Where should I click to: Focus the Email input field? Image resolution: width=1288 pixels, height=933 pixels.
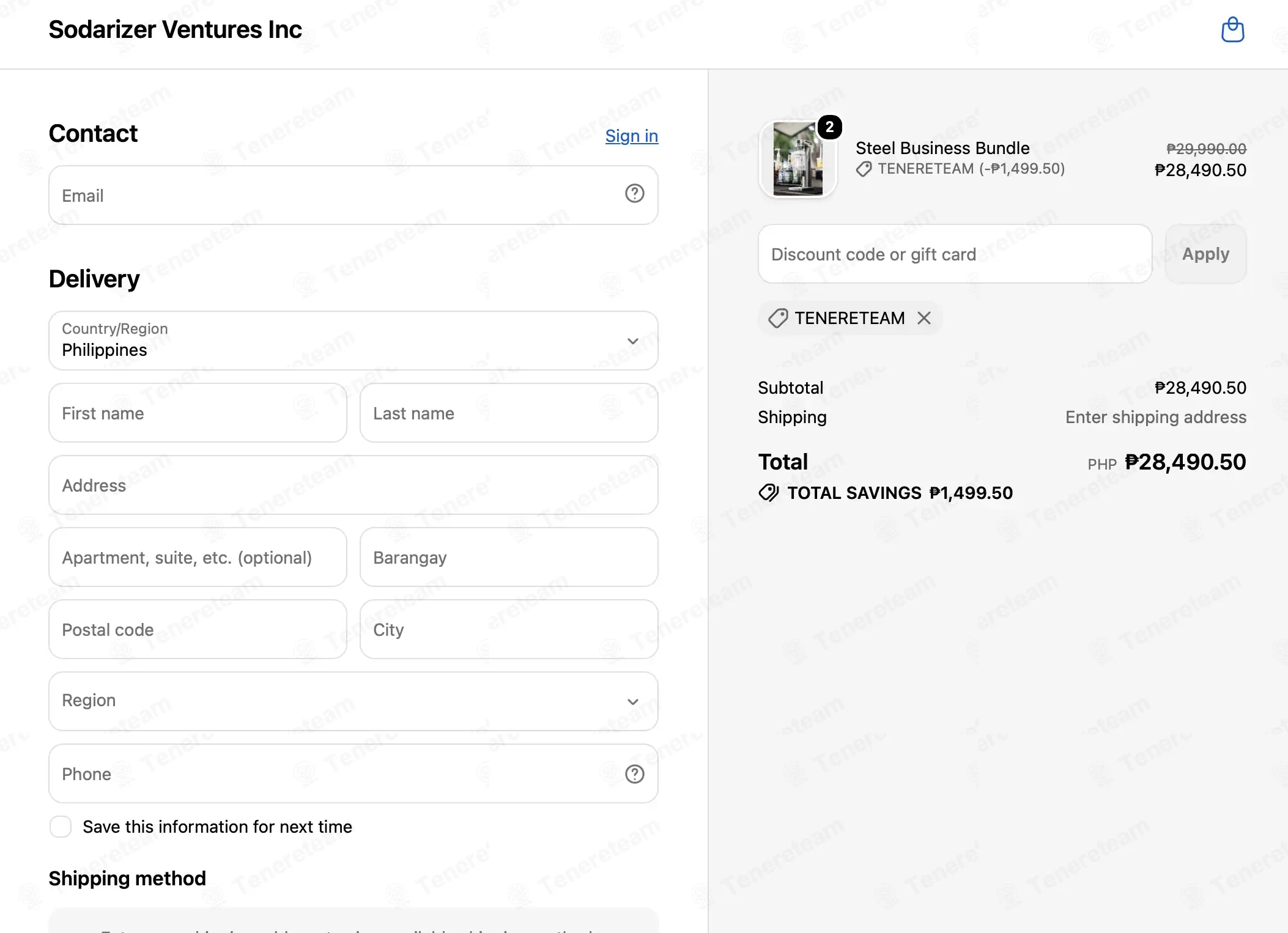353,195
